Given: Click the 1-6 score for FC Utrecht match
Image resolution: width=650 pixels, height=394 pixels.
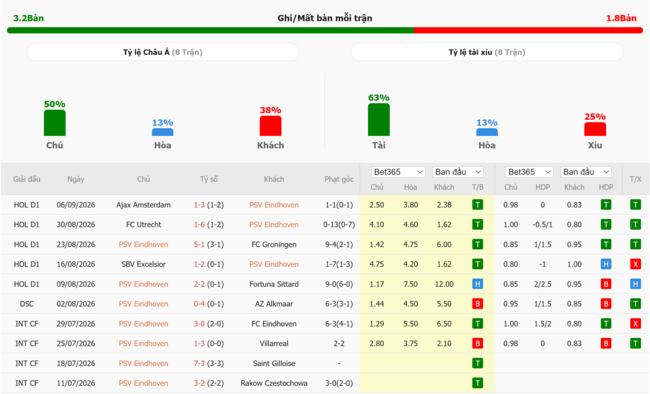Looking at the screenshot, I should 199,225.
